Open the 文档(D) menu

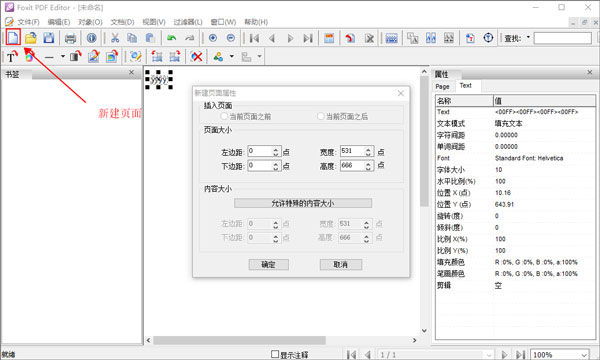pyautogui.click(x=122, y=22)
